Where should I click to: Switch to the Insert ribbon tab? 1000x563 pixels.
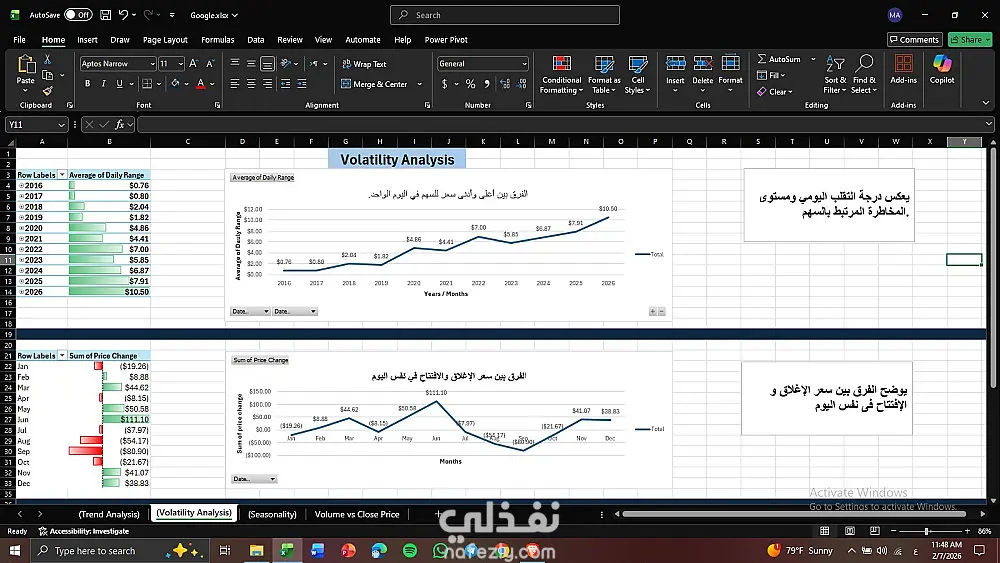[87, 40]
